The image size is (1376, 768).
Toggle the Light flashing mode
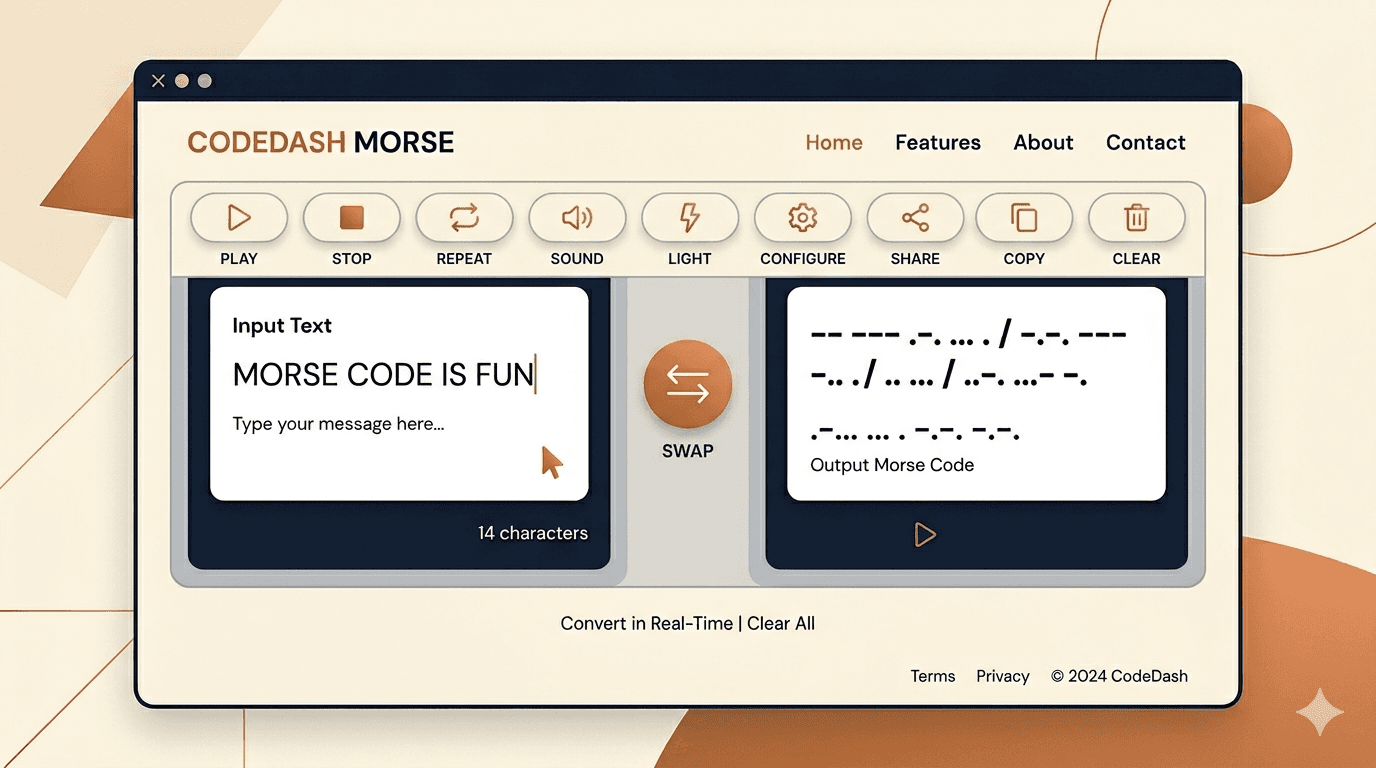(x=689, y=216)
